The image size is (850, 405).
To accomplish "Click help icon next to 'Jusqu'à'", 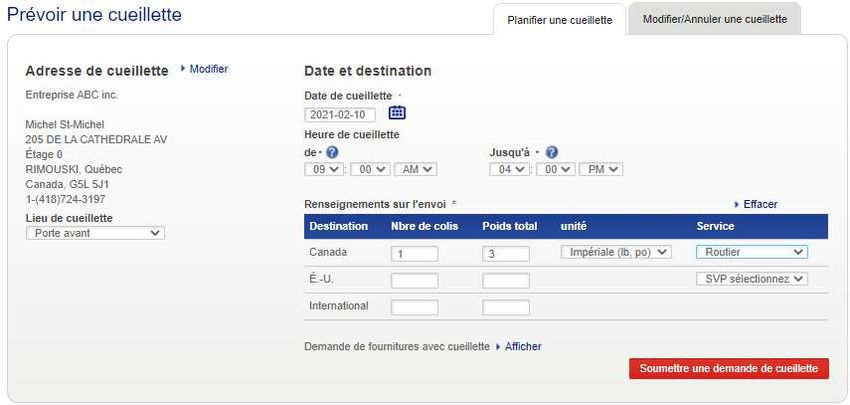I will pos(552,152).
